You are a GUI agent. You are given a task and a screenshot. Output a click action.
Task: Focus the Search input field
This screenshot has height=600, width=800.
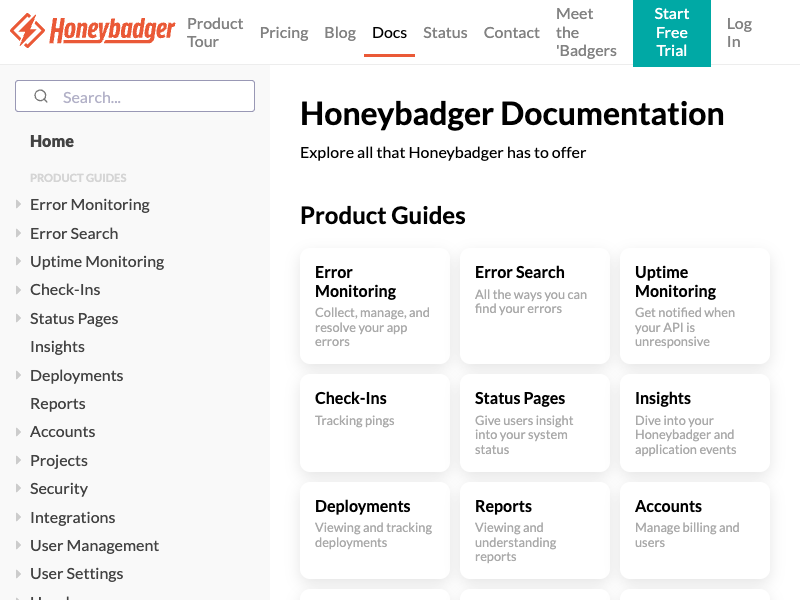135,96
